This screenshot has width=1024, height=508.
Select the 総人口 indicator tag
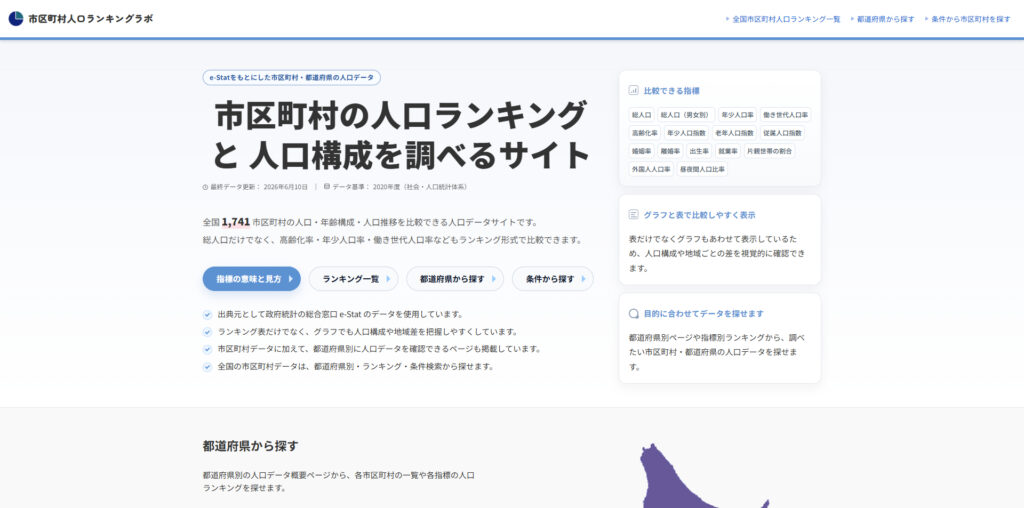pos(641,115)
